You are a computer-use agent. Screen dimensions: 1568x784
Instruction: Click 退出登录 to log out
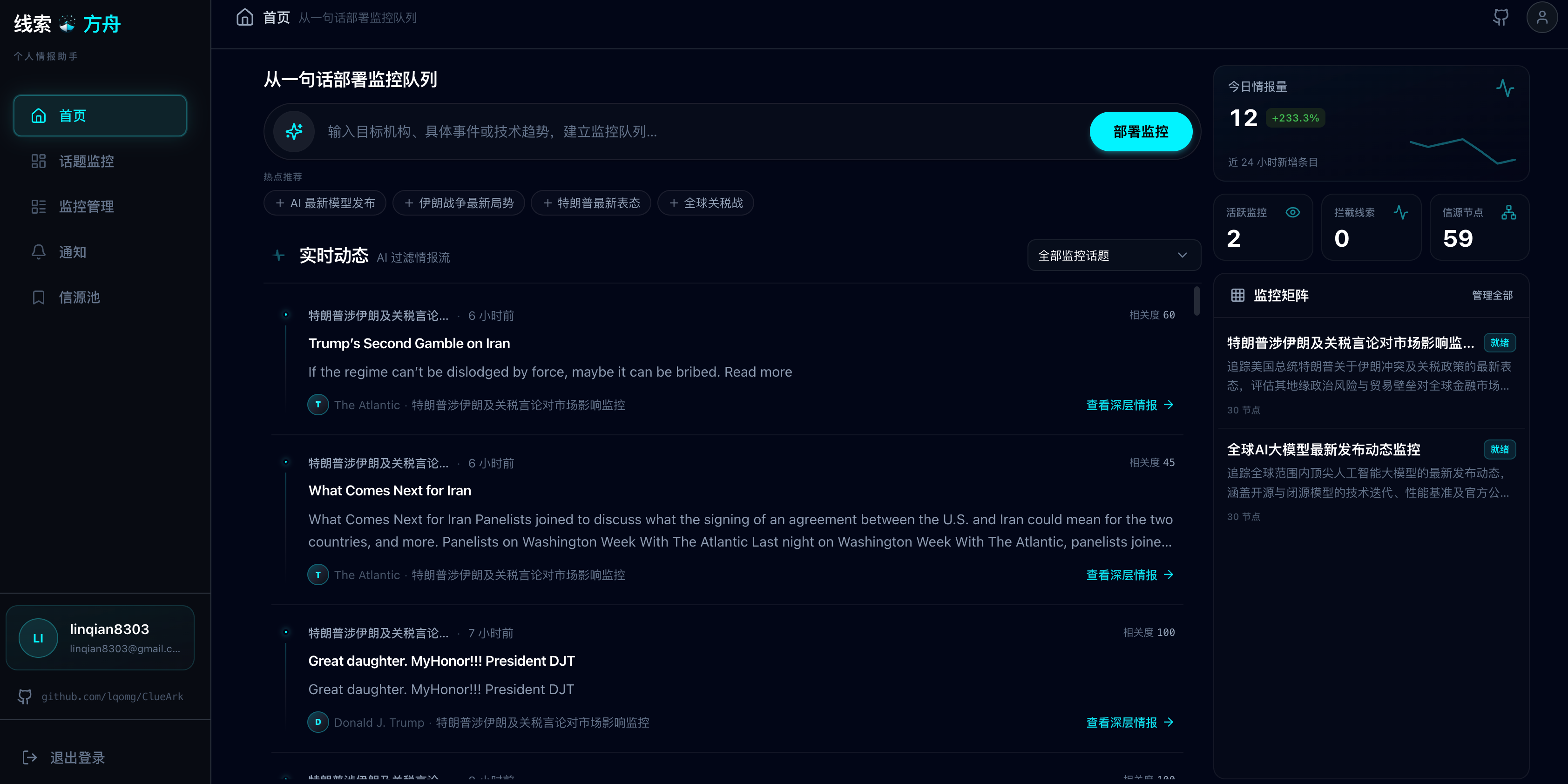[x=64, y=757]
